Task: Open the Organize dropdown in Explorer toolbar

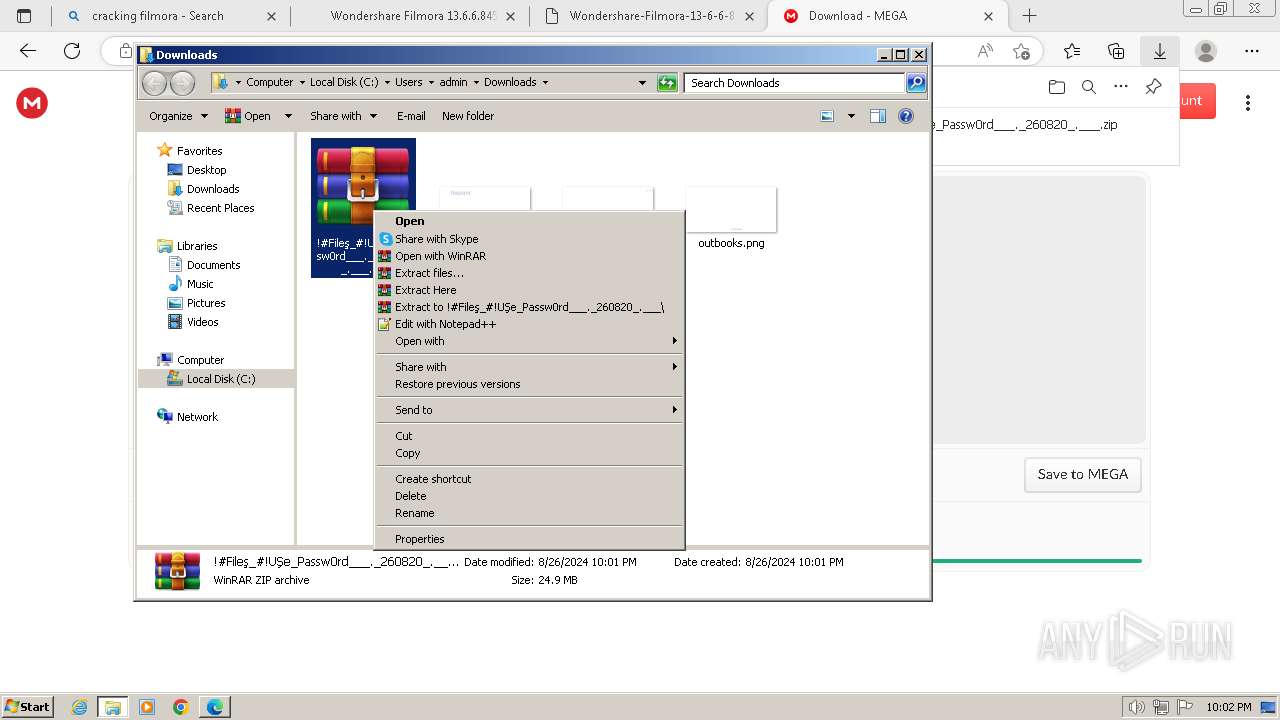Action: (178, 116)
